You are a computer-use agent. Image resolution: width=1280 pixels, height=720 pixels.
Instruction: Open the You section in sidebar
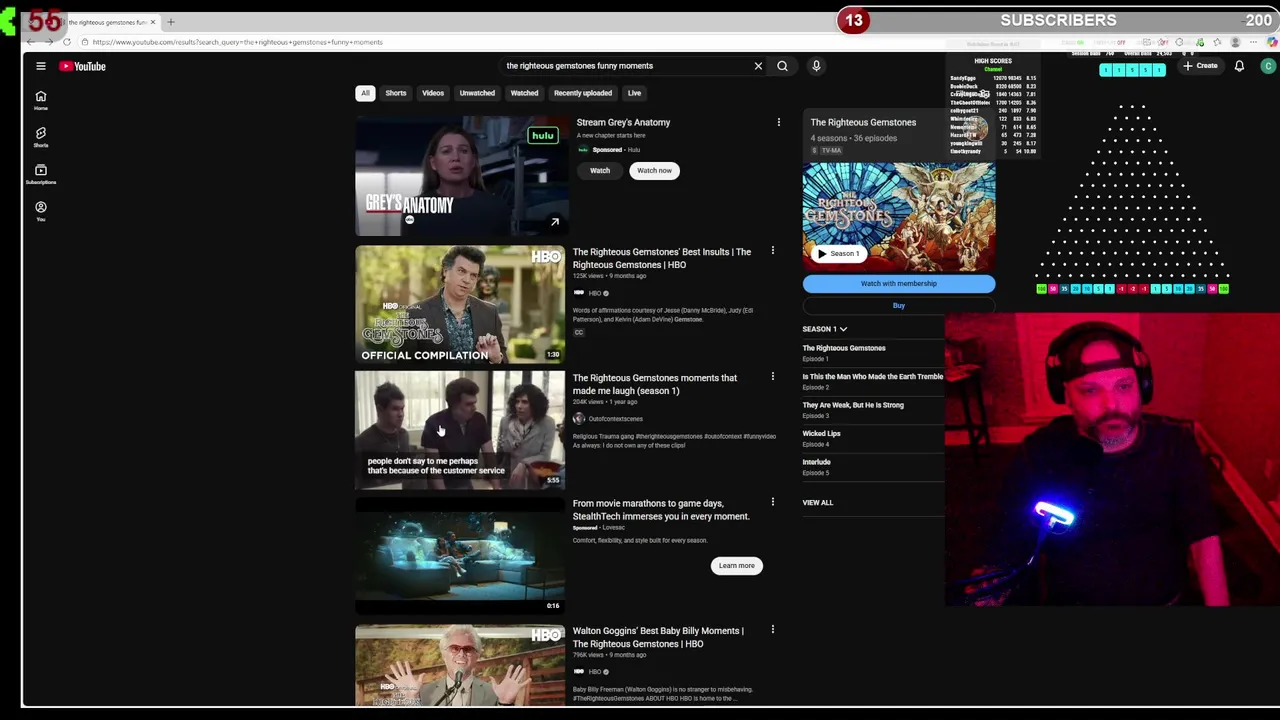tap(41, 211)
